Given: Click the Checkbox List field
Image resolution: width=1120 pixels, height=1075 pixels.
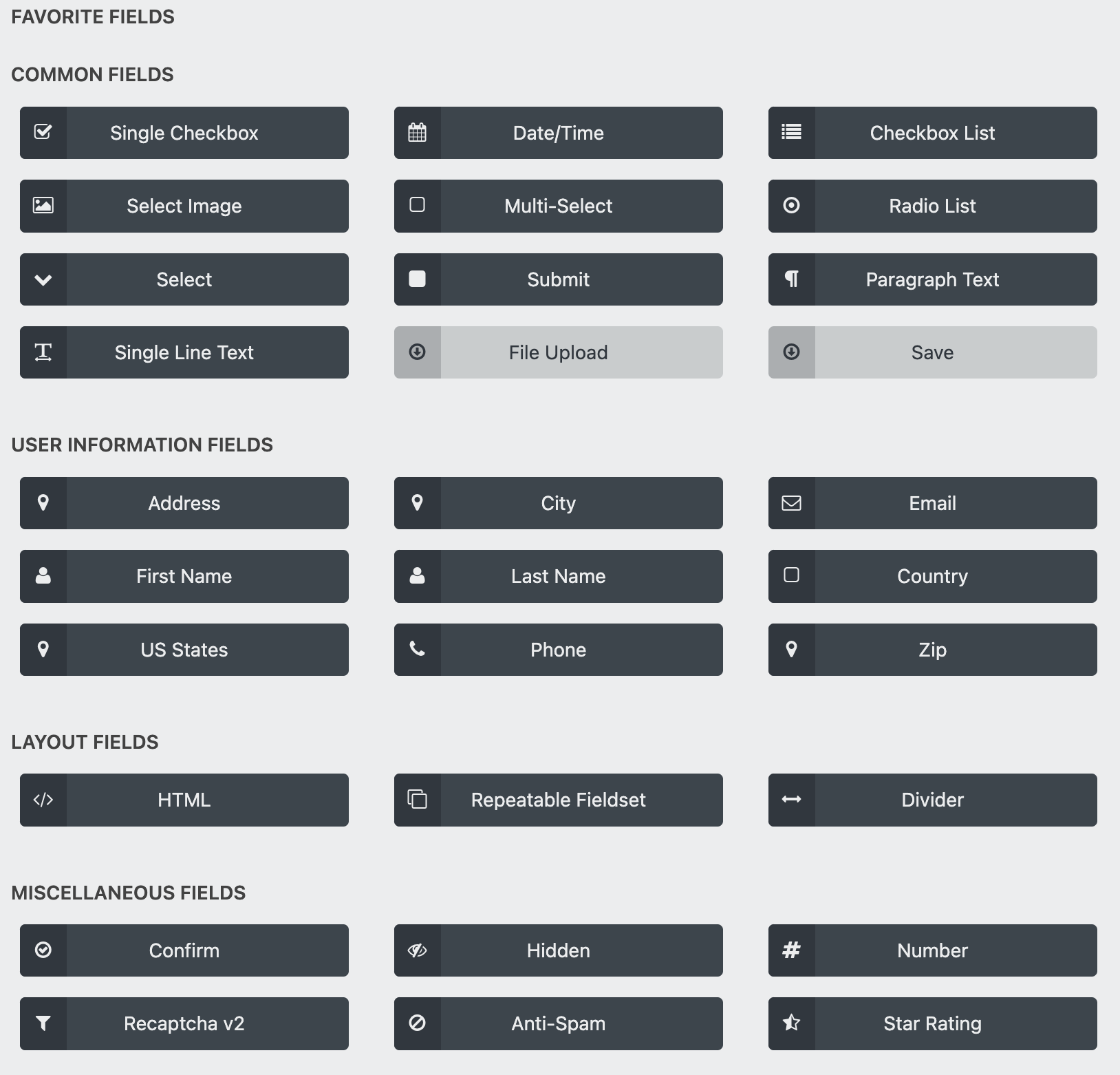Looking at the screenshot, I should (x=932, y=133).
